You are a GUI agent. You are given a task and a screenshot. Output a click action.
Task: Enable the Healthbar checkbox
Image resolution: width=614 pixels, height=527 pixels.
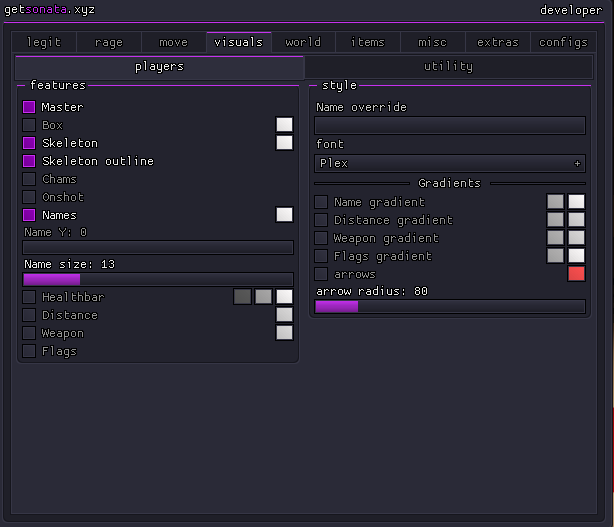[29, 297]
